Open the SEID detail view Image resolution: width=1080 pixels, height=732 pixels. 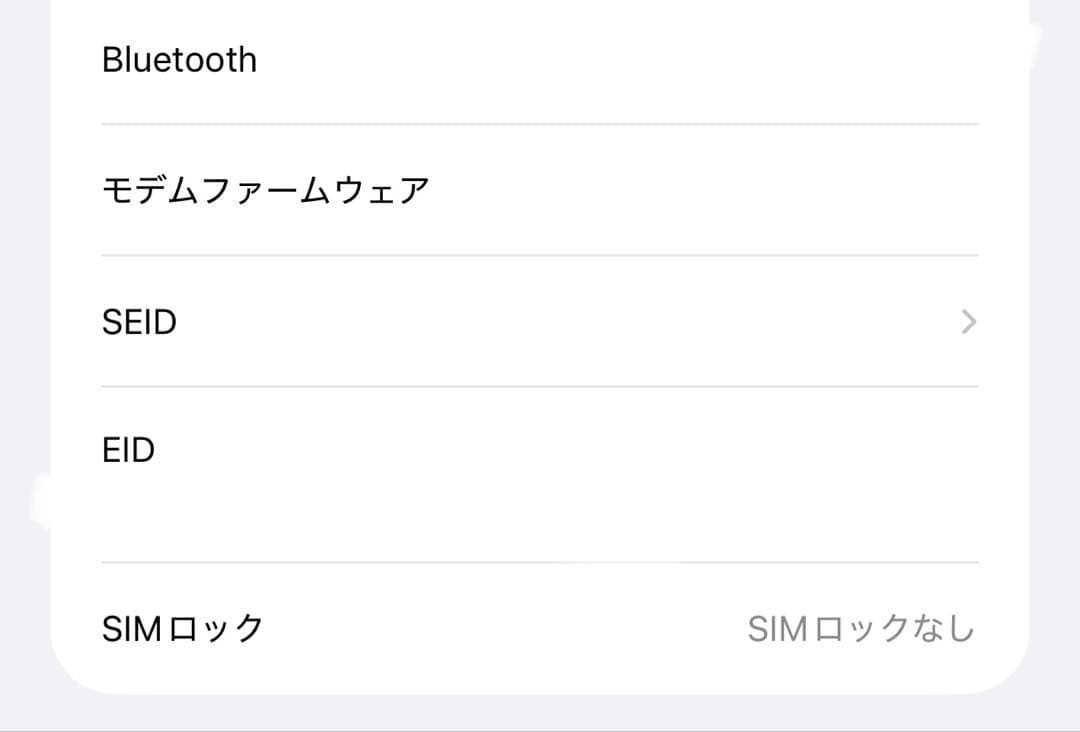click(540, 322)
